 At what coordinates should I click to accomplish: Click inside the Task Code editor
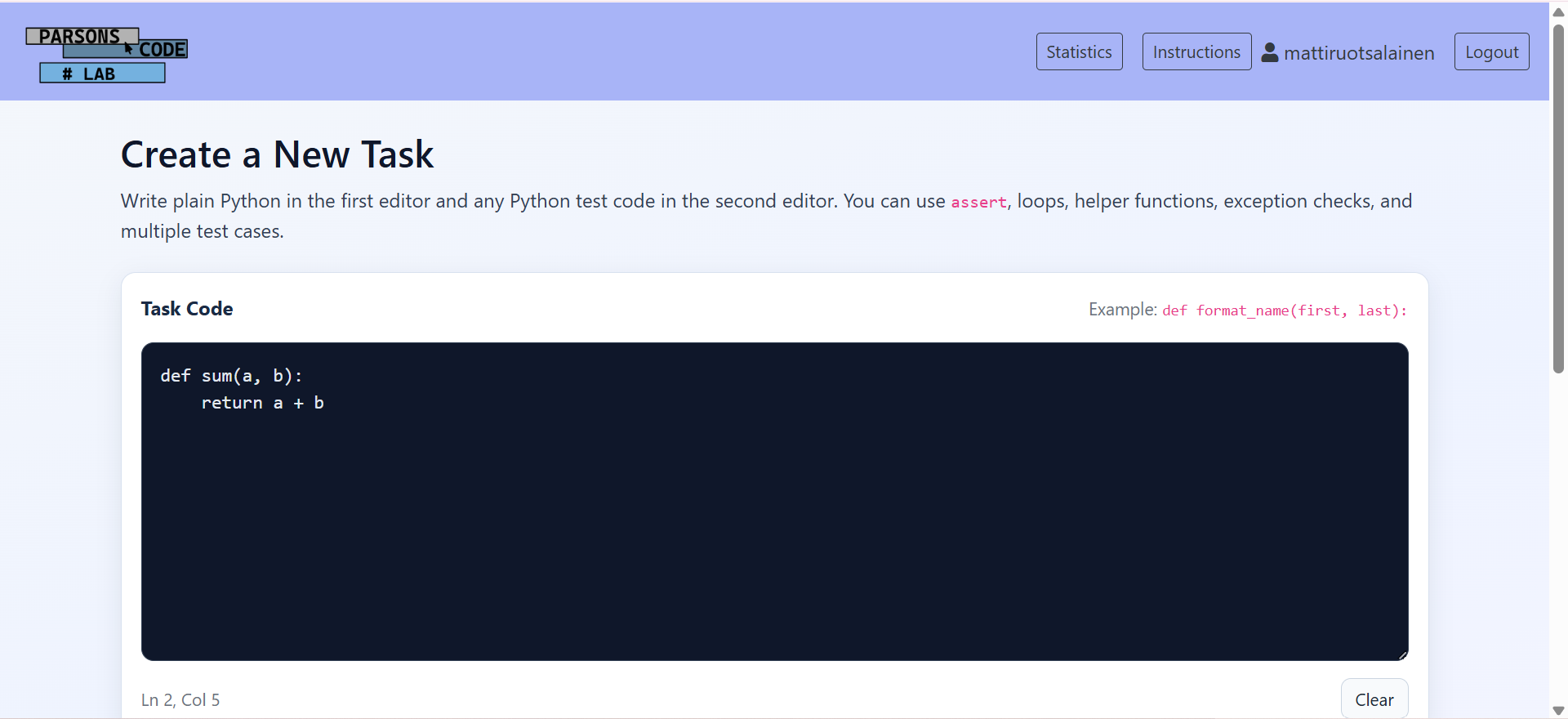click(774, 501)
